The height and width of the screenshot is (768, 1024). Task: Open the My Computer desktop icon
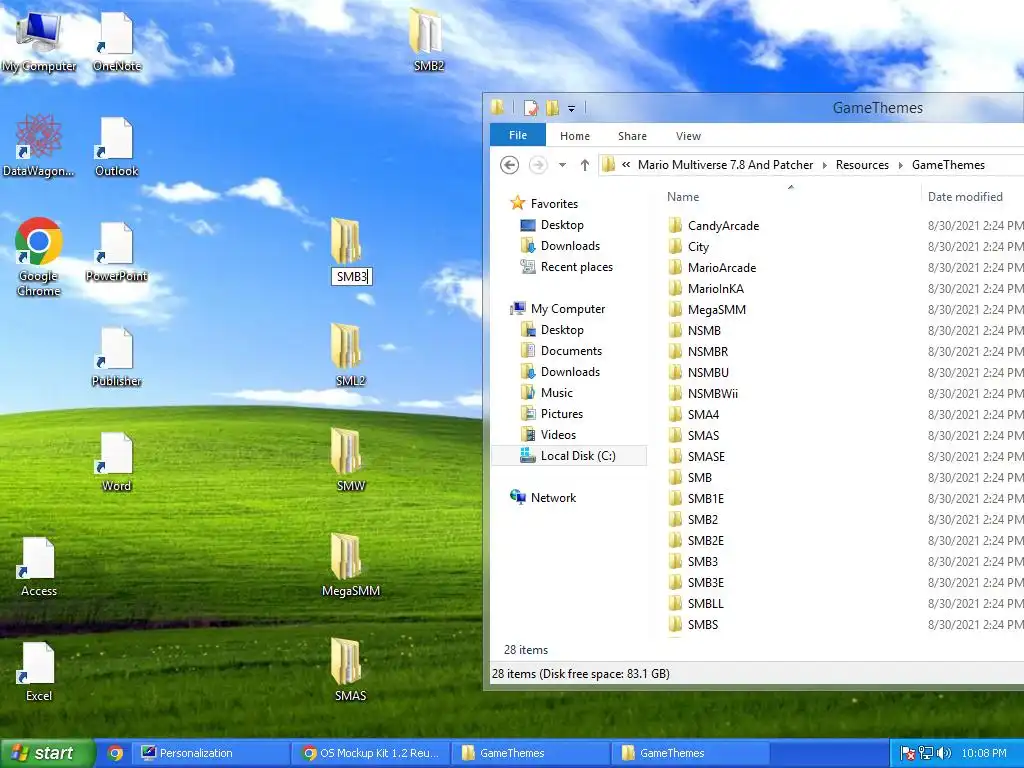[x=39, y=41]
